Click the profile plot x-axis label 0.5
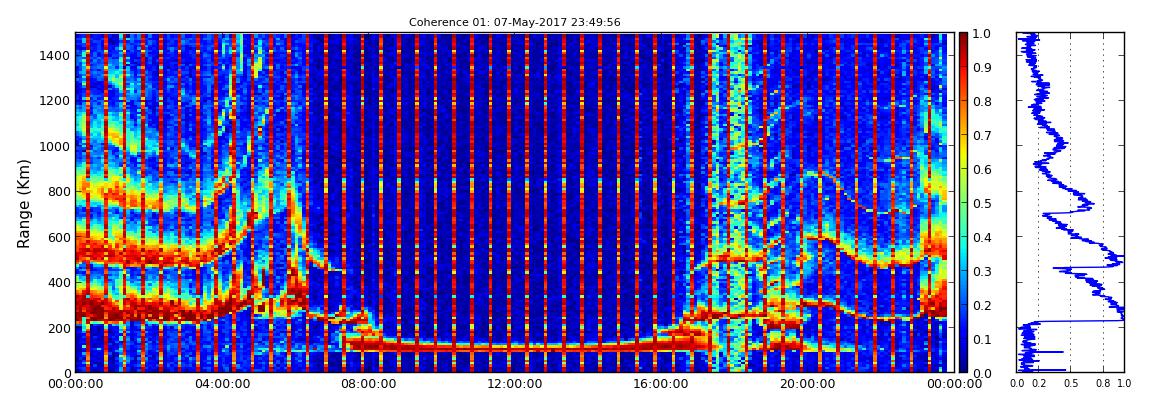The height and width of the screenshot is (407, 1150). pyautogui.click(x=1071, y=384)
